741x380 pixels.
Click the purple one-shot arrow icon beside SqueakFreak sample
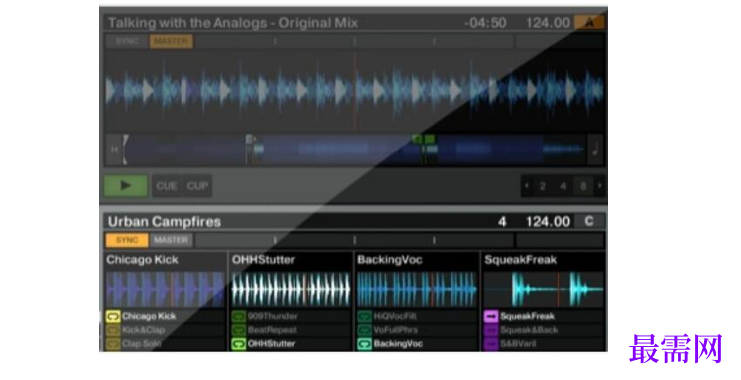tap(491, 316)
